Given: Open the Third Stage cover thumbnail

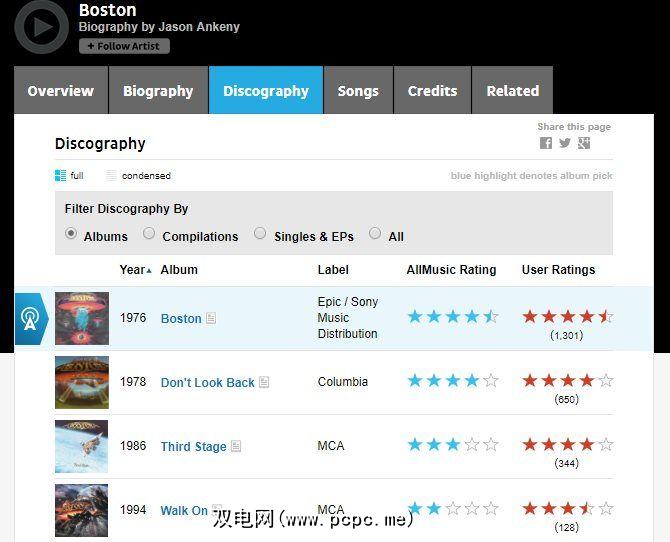Looking at the screenshot, I should pyautogui.click(x=82, y=446).
